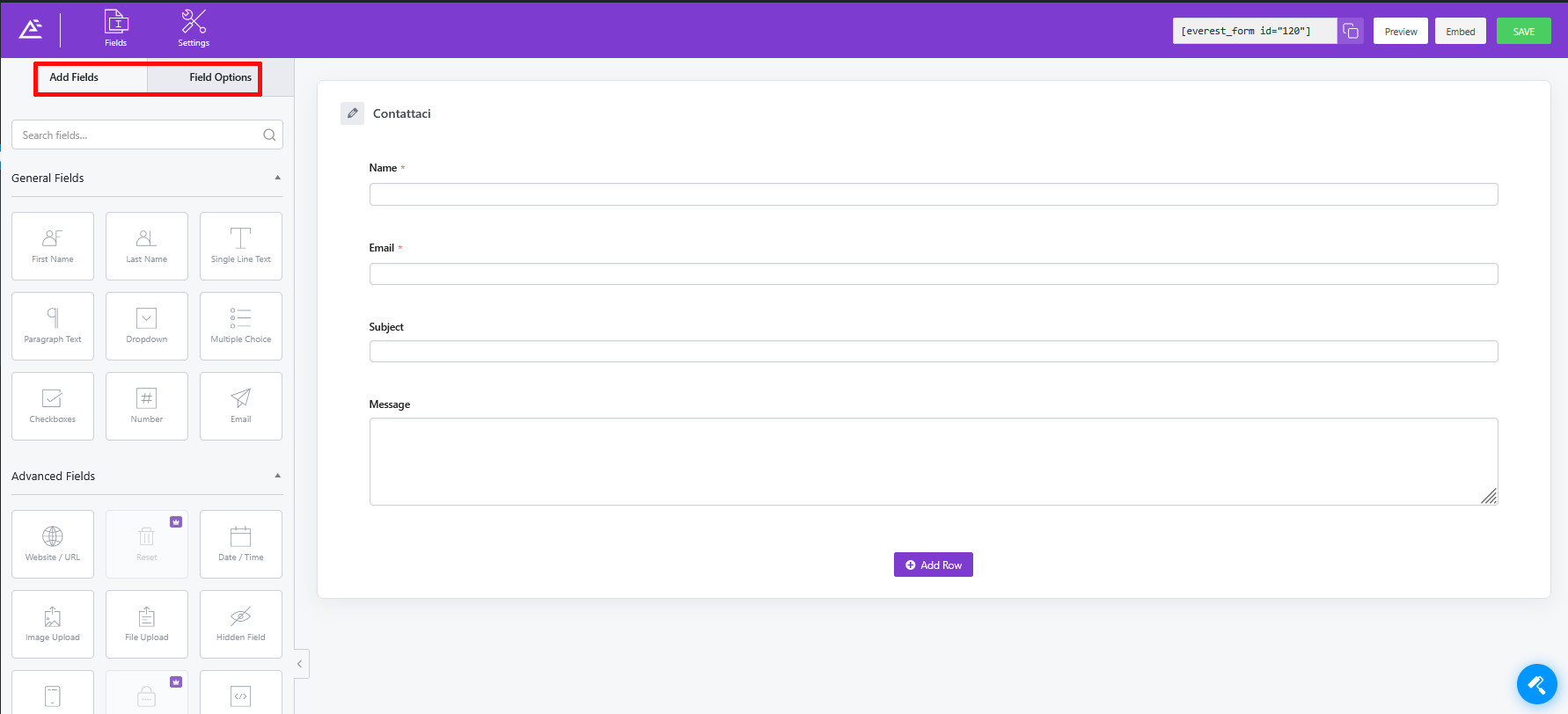
Task: Edit the Contattaci form title
Action: (x=352, y=113)
